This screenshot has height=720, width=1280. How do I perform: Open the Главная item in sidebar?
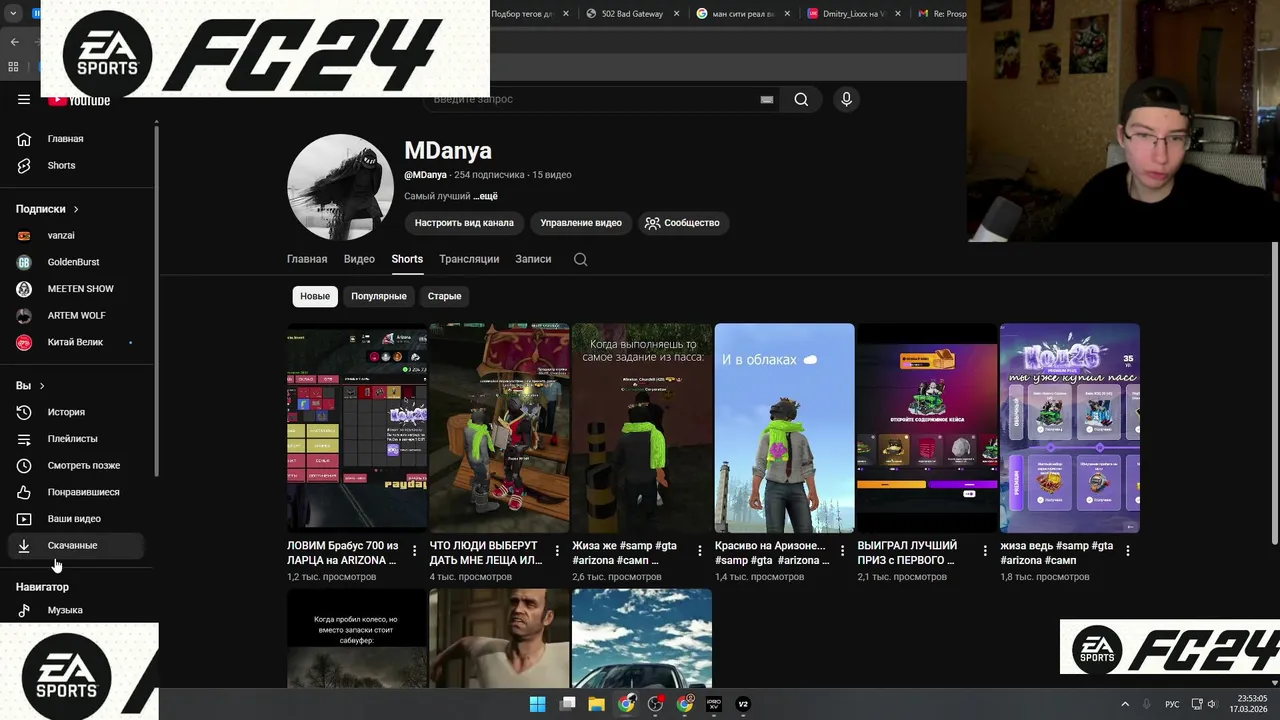click(78, 139)
